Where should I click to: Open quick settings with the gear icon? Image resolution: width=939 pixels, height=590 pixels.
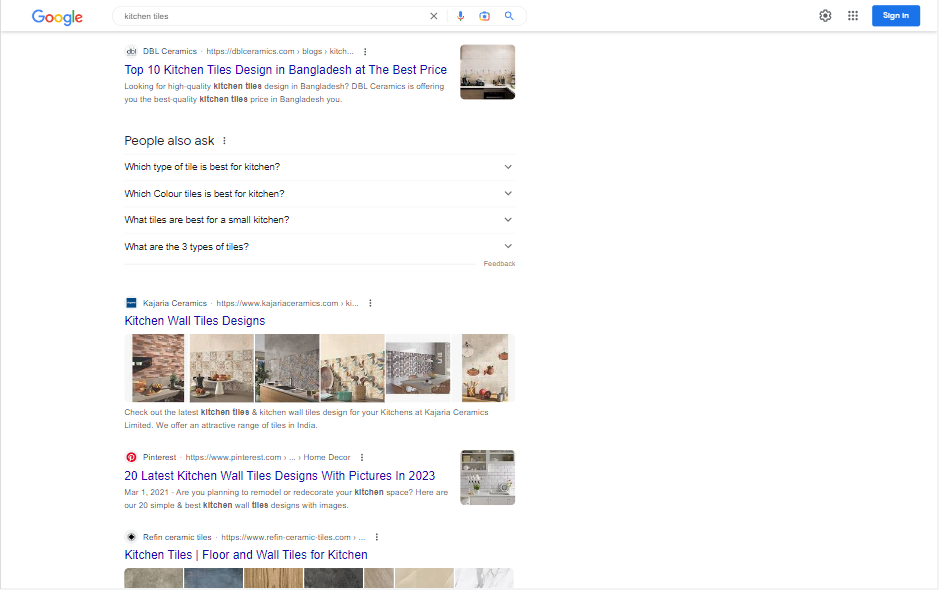pos(825,15)
